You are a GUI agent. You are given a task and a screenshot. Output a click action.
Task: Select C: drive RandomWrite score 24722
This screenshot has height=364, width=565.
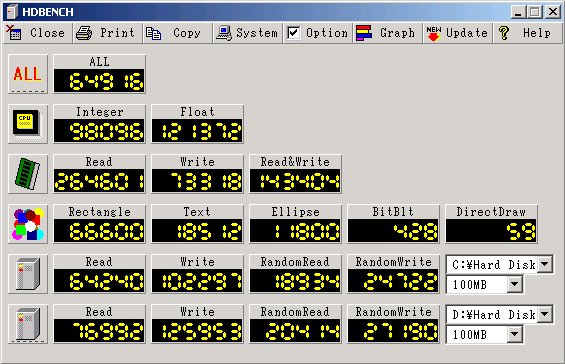click(393, 281)
